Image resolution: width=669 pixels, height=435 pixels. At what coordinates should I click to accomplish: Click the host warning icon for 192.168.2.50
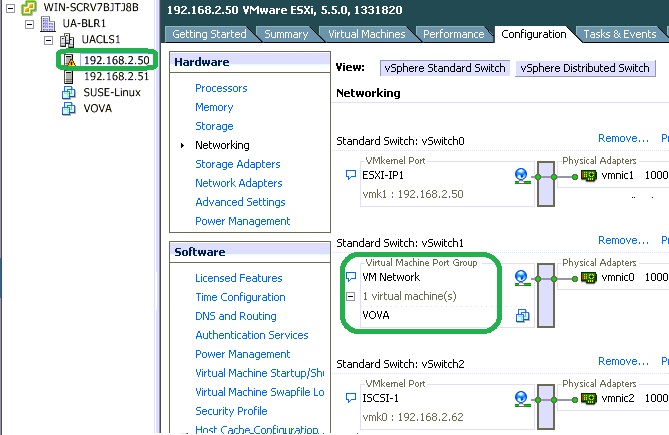point(69,60)
